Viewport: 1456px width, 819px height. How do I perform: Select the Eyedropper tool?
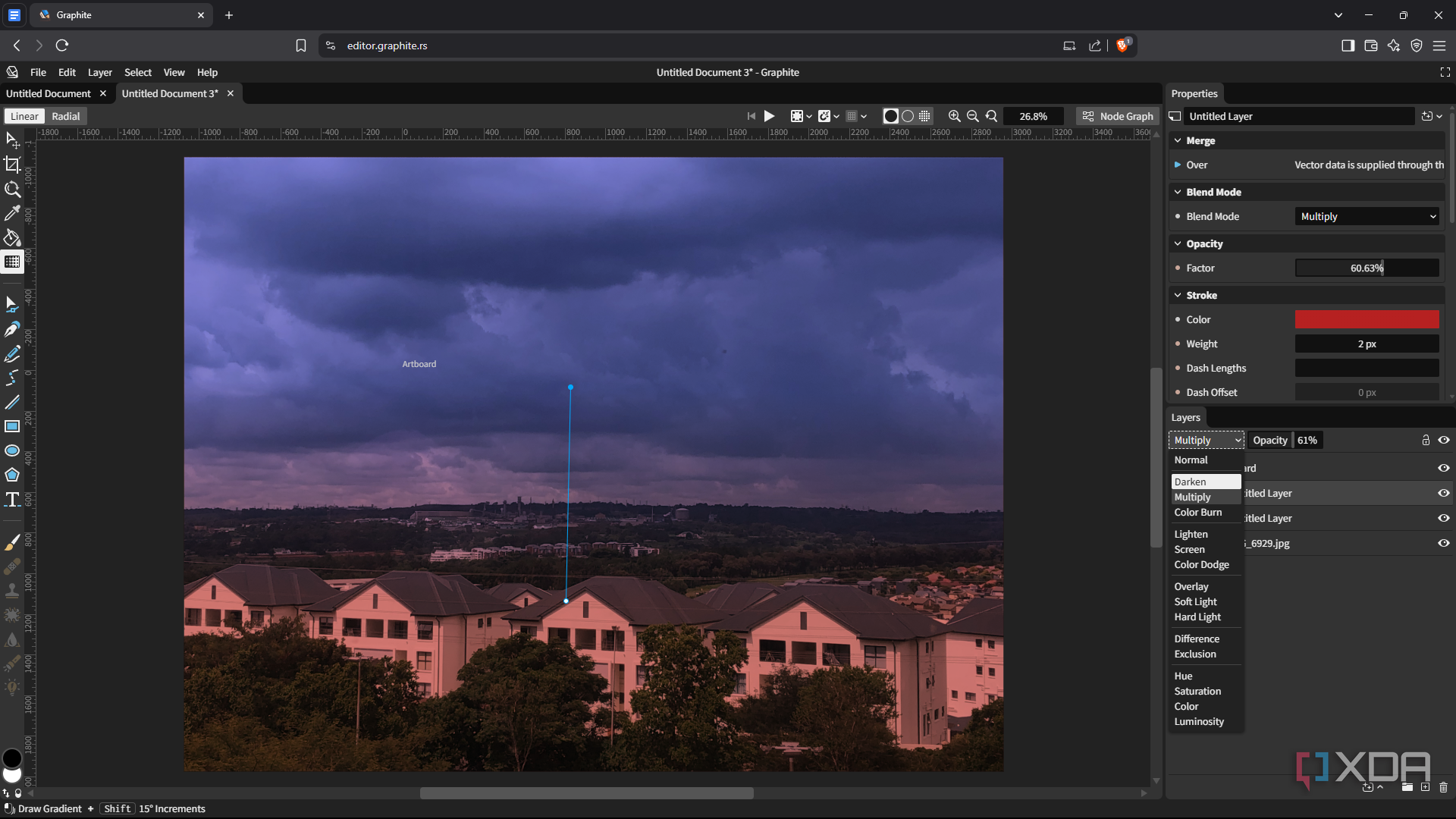[12, 213]
